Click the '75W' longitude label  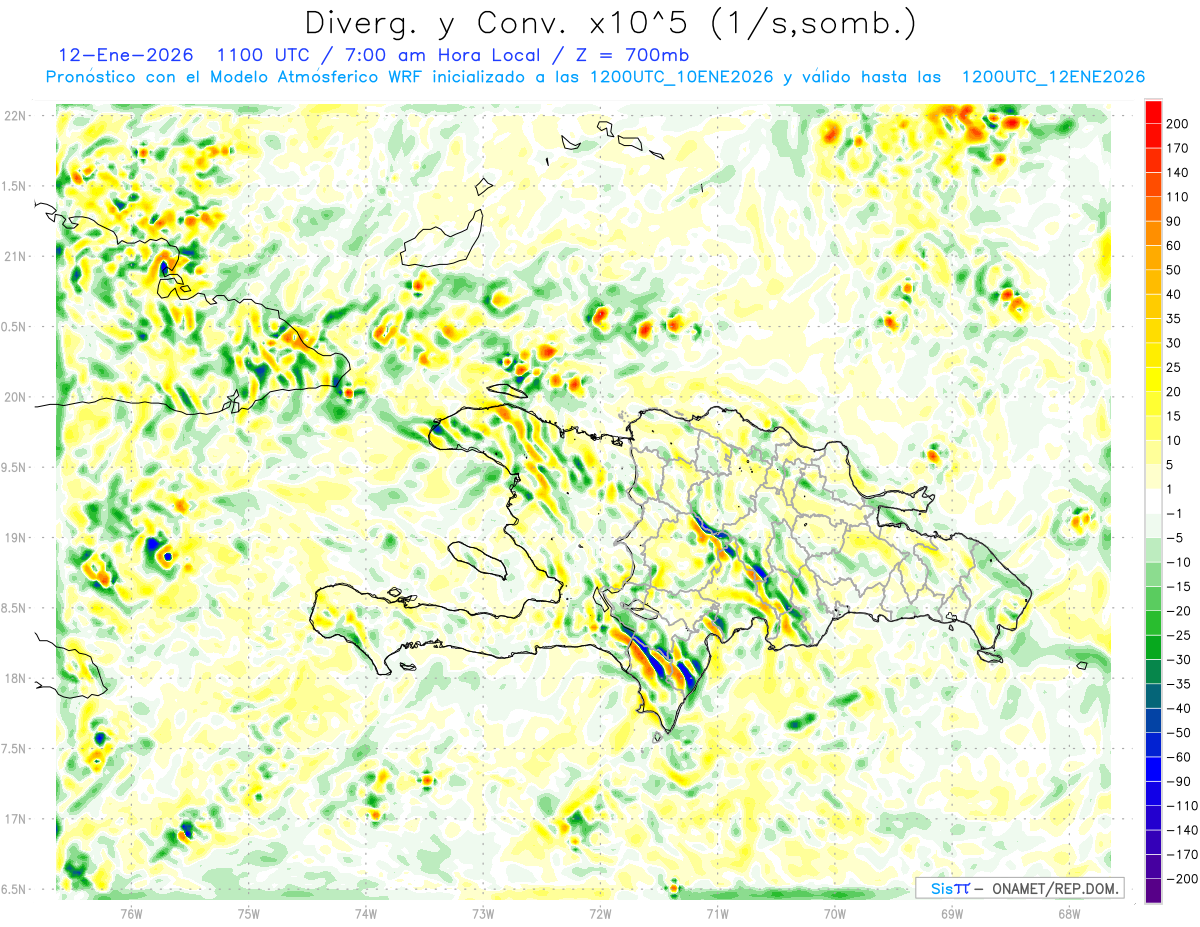pyautogui.click(x=249, y=913)
